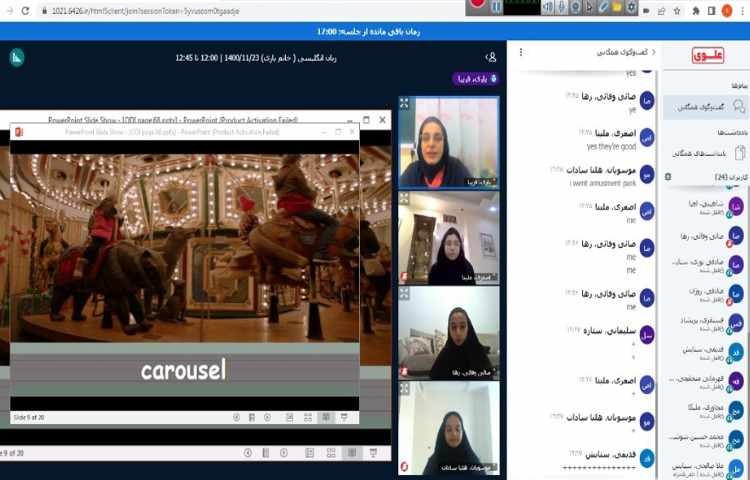Pause the screen recording
750x480 pixels.
[x=496, y=6]
